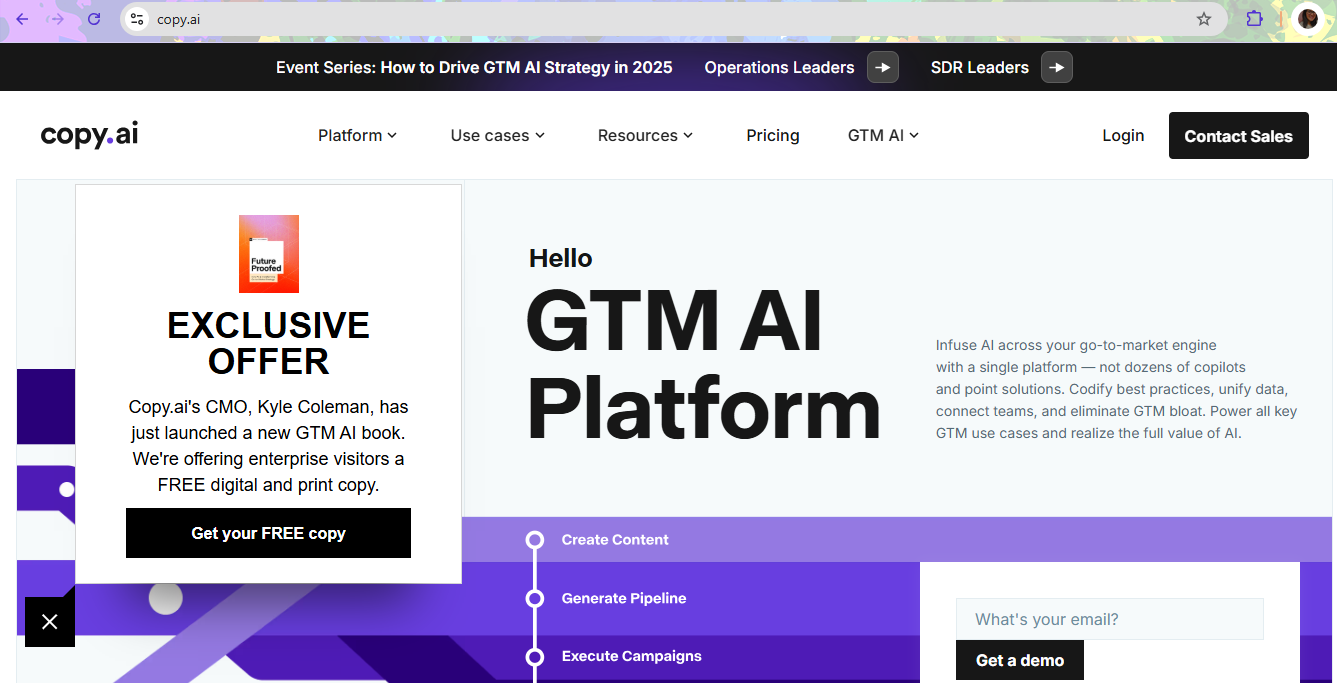
Task: Open the GTM AI dropdown
Action: [x=881, y=135]
